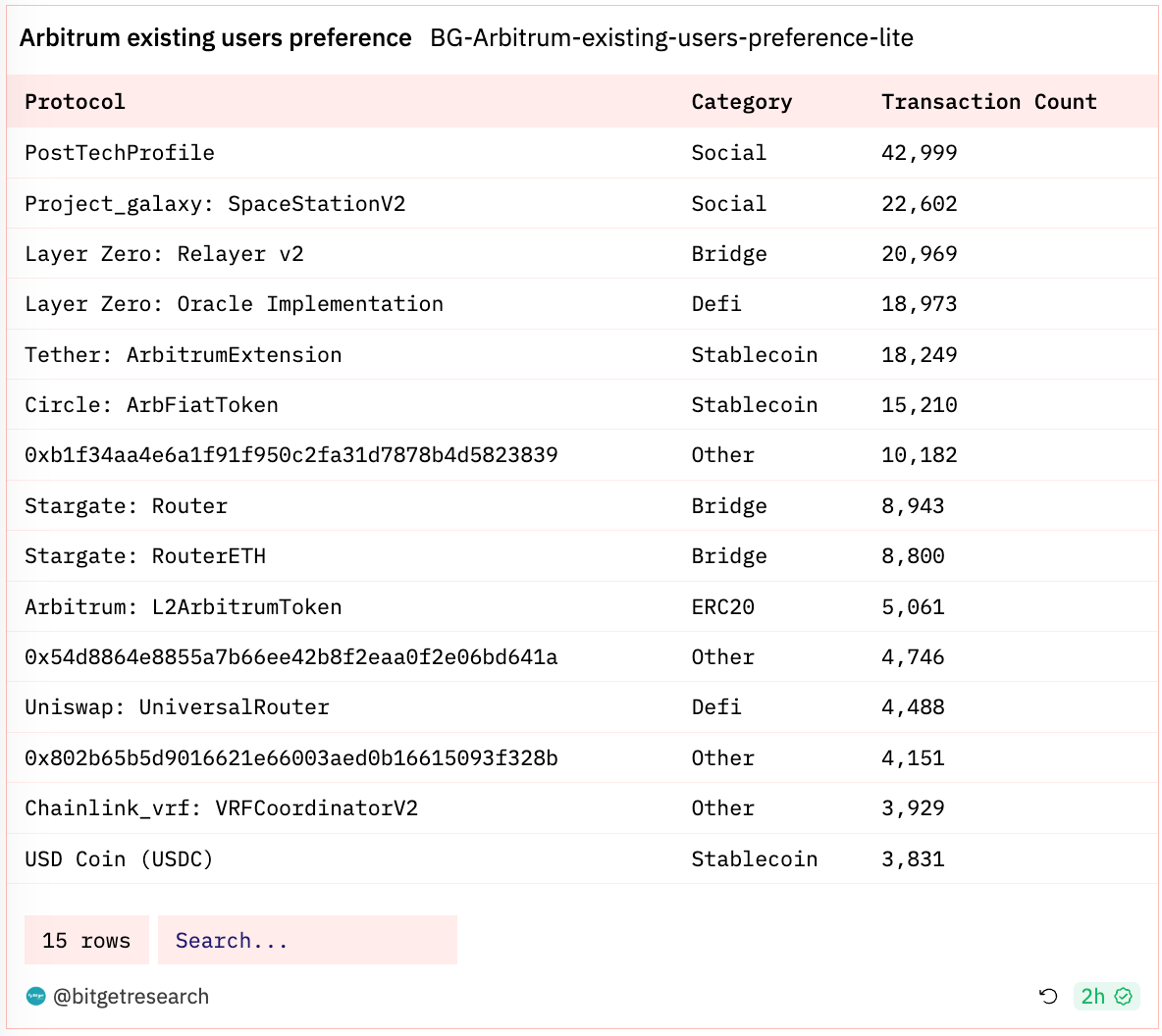Click the refresh icon near the footer
The height and width of the screenshot is (1036, 1162).
point(1048,997)
